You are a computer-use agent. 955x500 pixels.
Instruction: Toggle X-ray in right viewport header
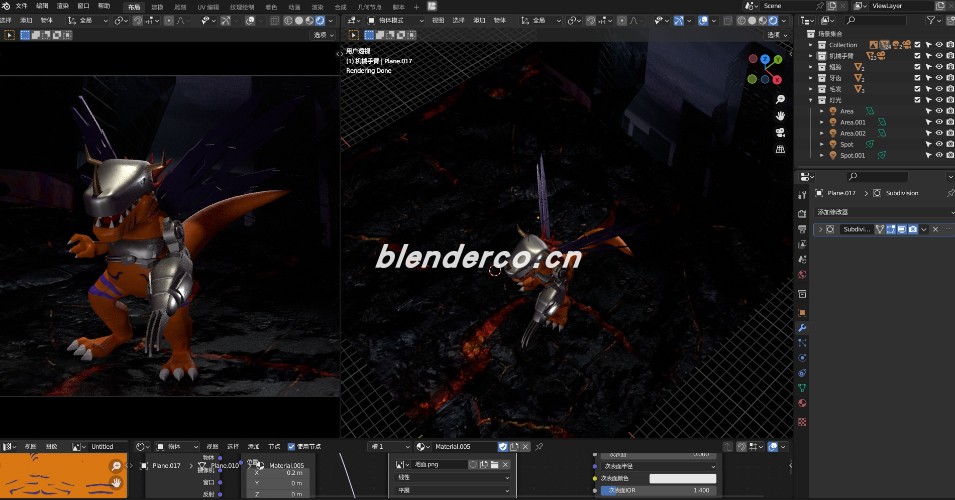pyautogui.click(x=727, y=20)
